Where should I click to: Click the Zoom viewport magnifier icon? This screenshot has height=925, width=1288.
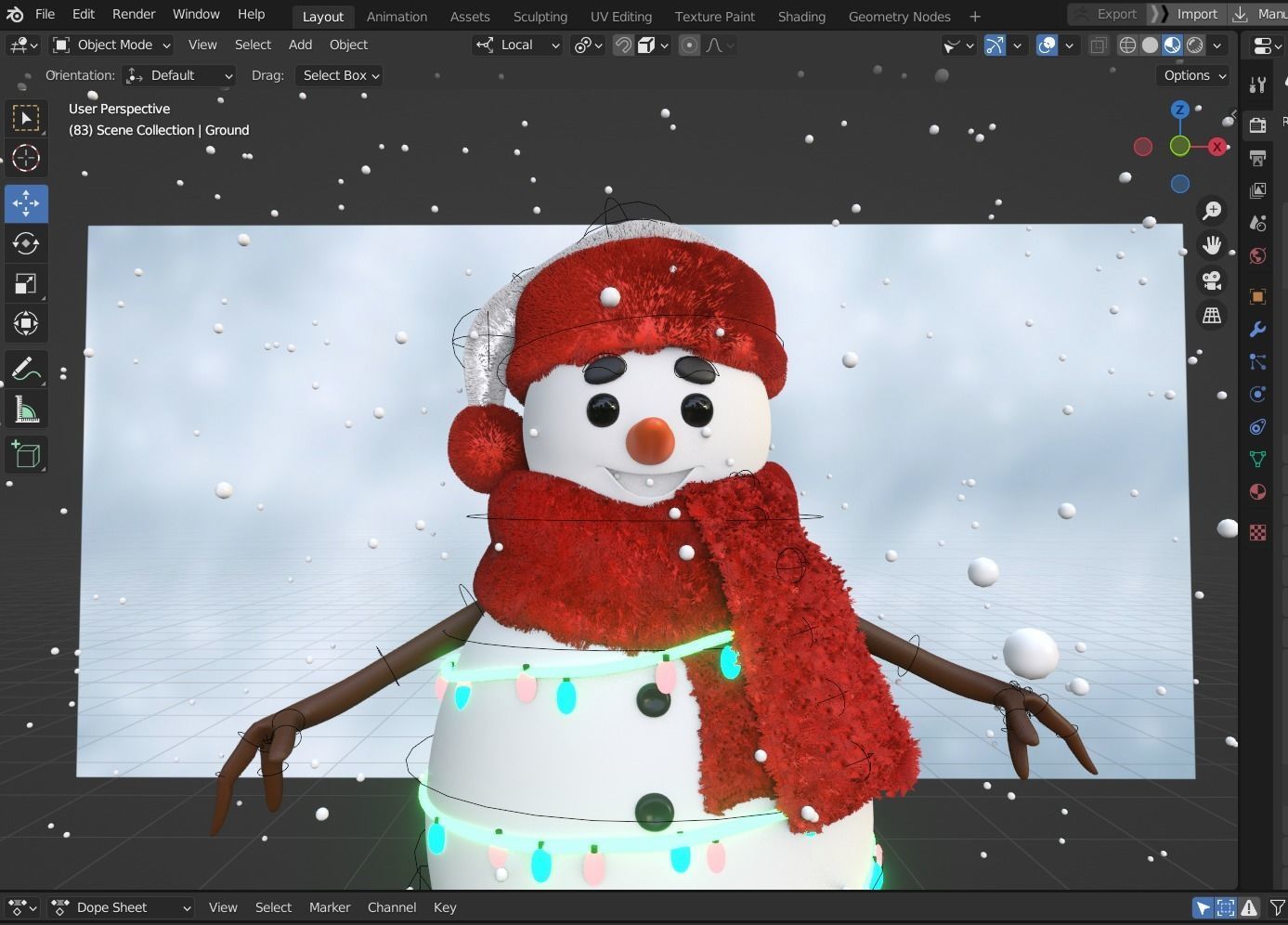click(1212, 211)
